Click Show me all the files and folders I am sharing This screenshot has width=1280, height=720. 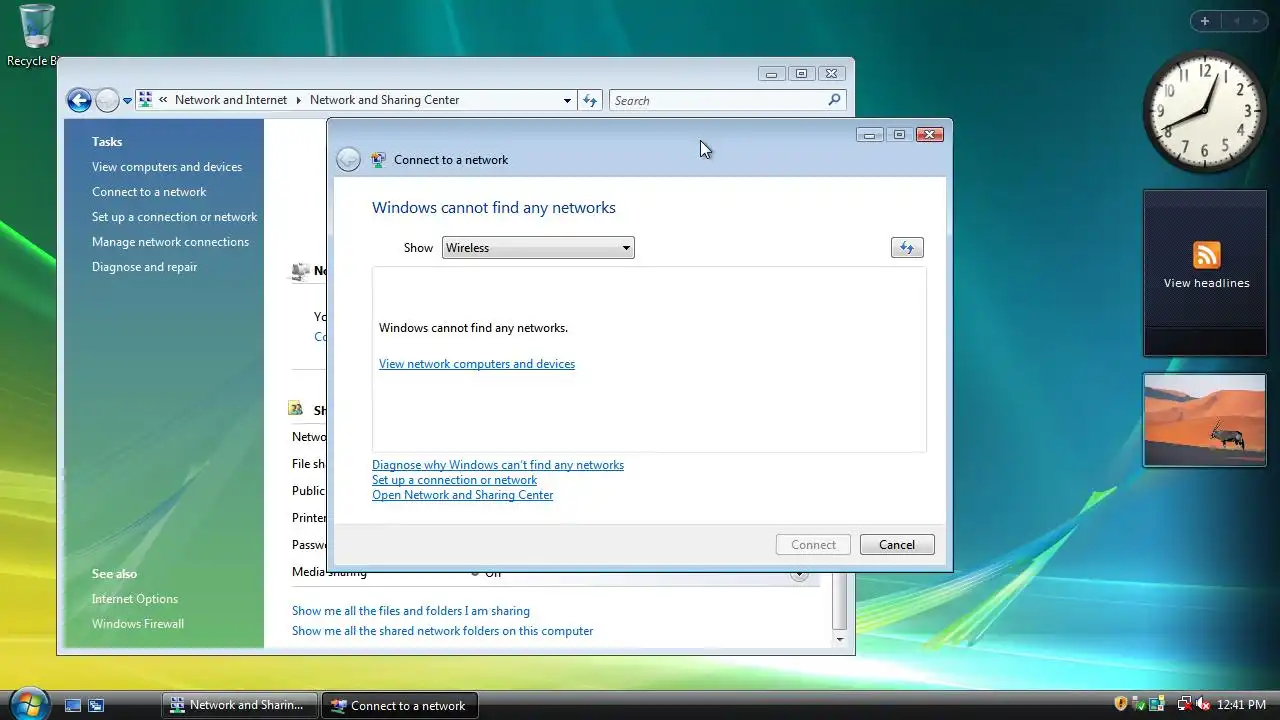coord(411,611)
